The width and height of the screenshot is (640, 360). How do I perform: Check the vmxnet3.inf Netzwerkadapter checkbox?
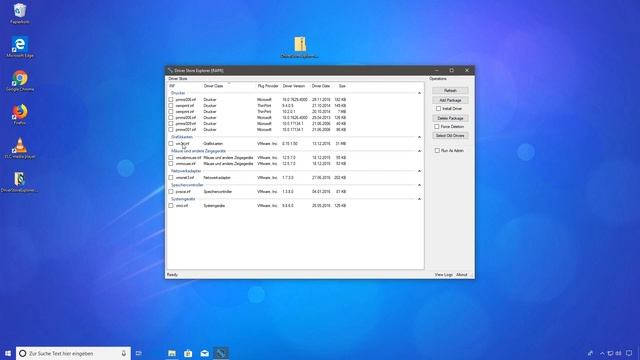coord(171,178)
